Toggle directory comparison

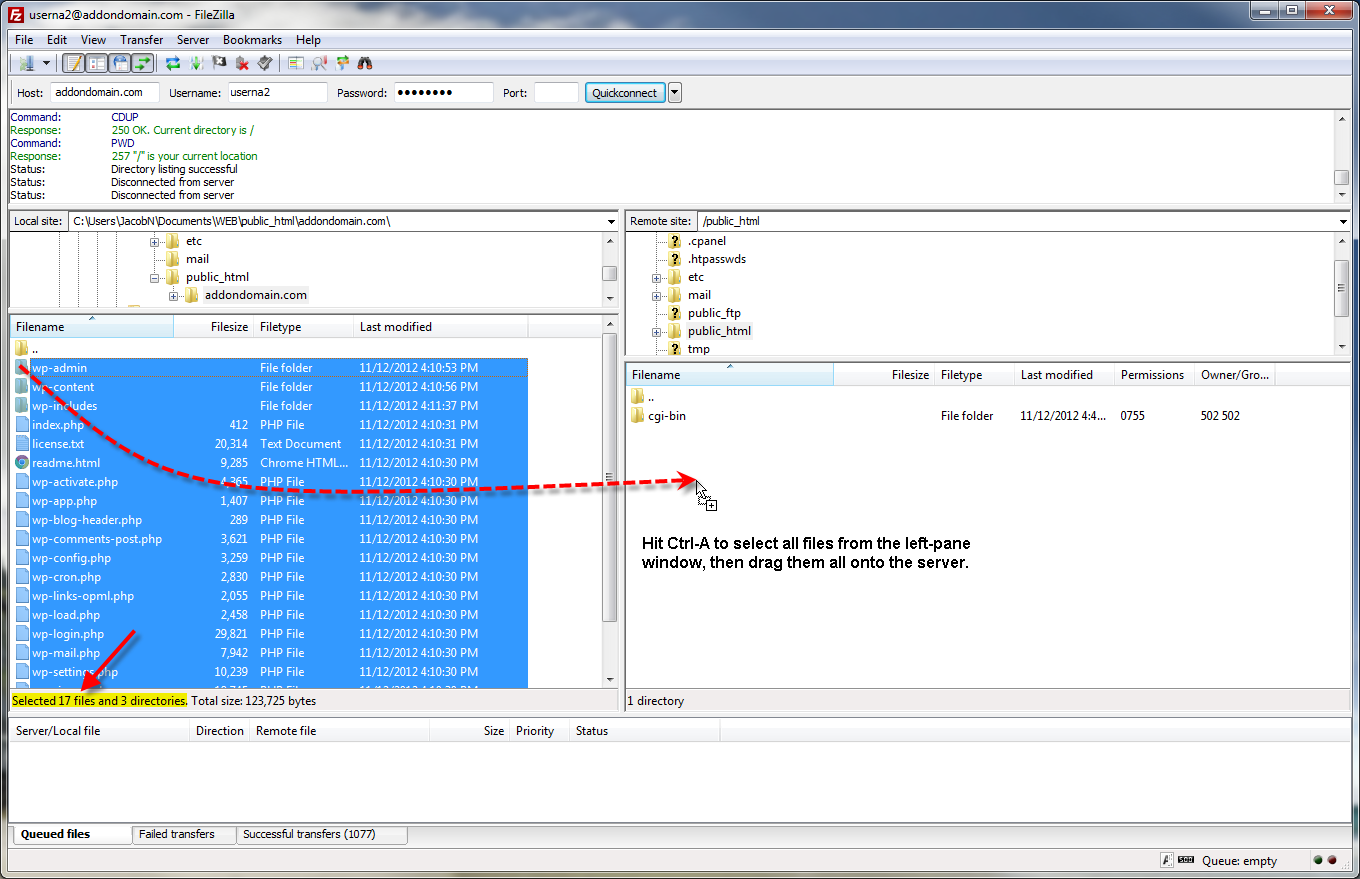coord(319,63)
